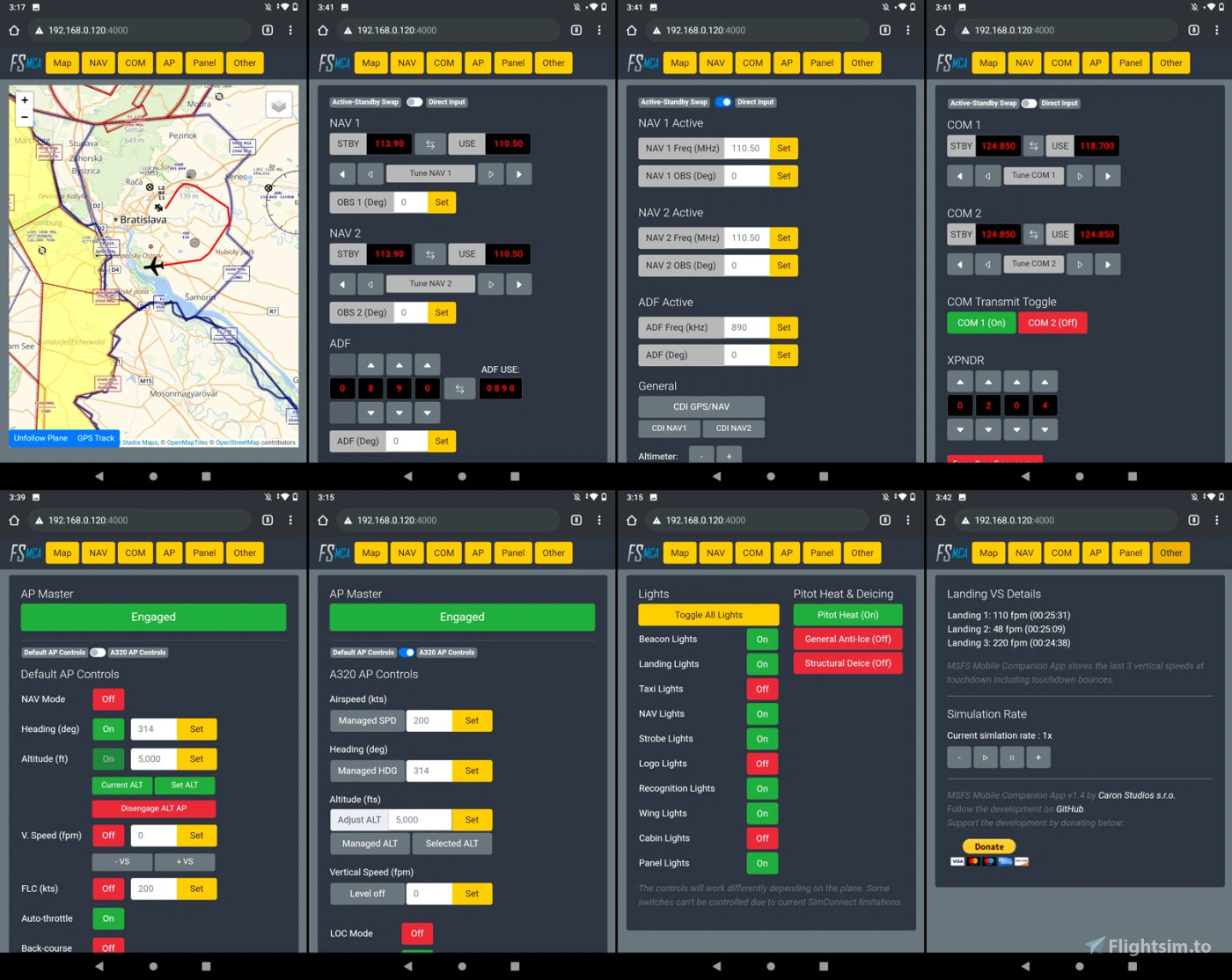Tap Android back button below Lights screen
Screen dimensions: 1232x980
pyautogui.click(x=716, y=966)
